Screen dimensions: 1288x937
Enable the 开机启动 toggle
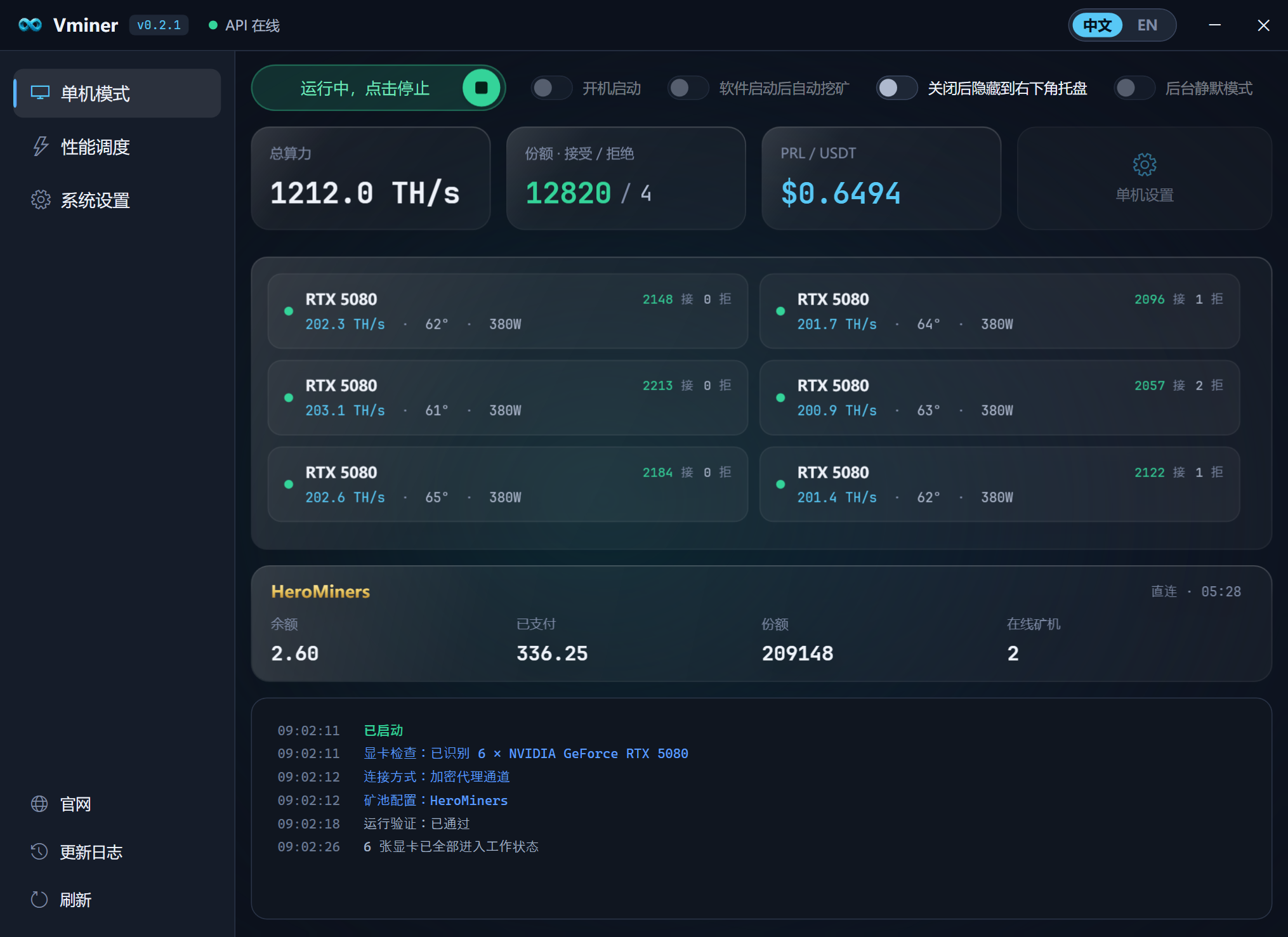[x=551, y=88]
